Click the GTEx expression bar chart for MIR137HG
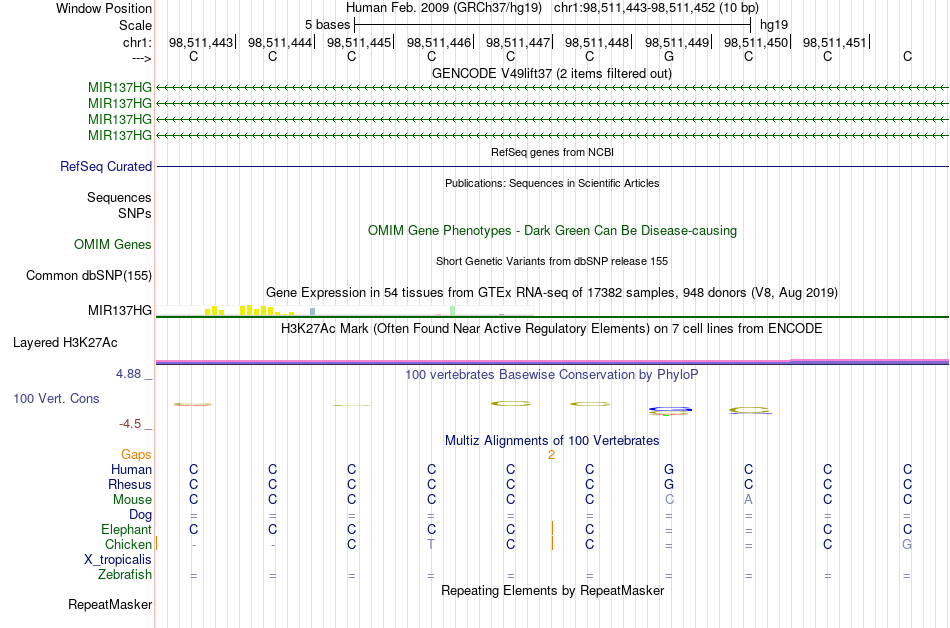Viewport: 950px width, 628px height. 344,310
